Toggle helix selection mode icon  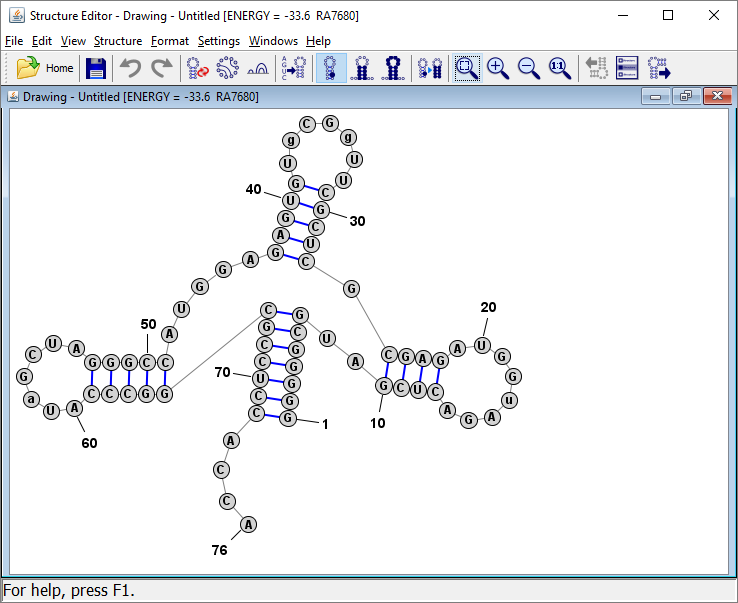[x=362, y=68]
